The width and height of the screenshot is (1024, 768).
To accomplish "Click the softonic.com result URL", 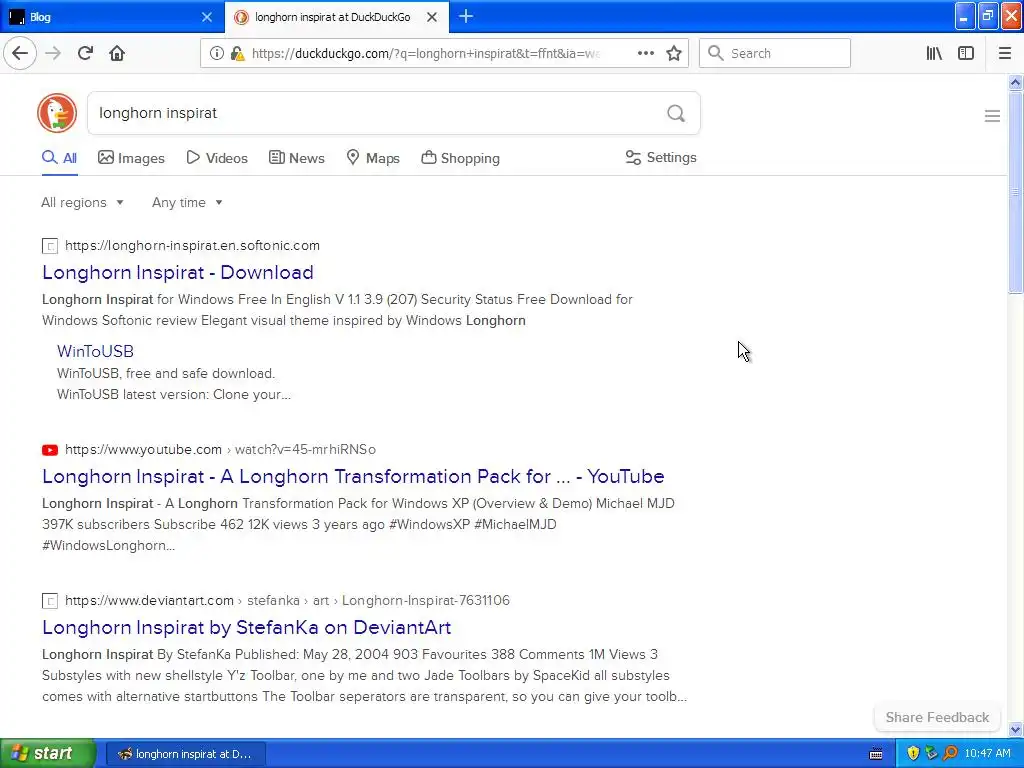I will pos(193,246).
